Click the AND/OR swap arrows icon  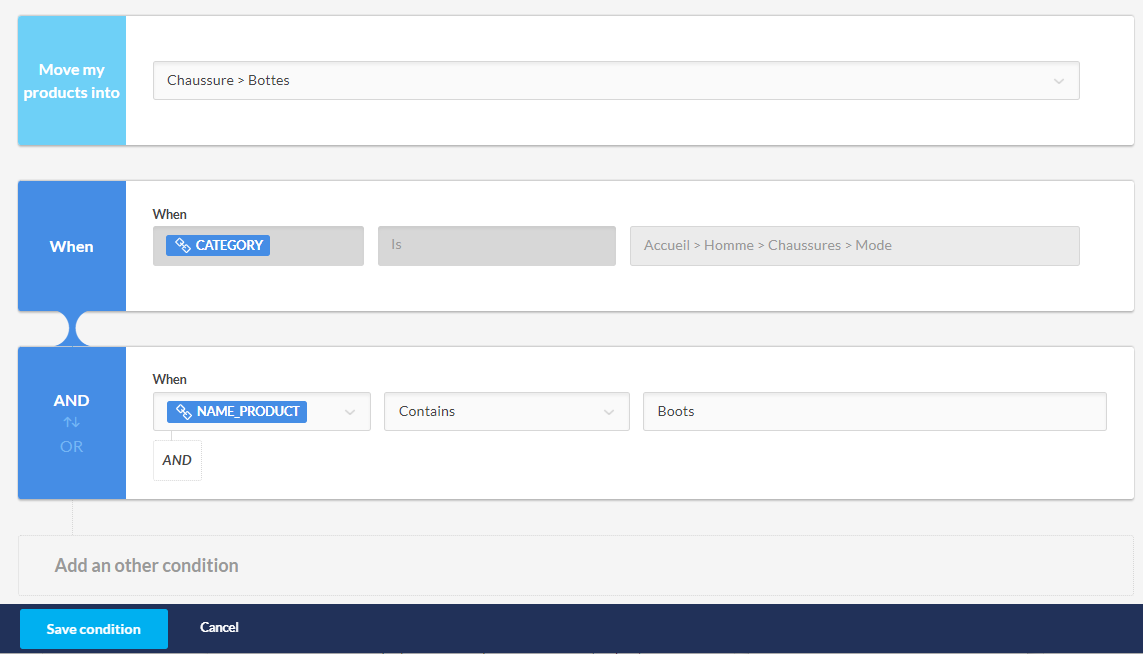point(72,423)
